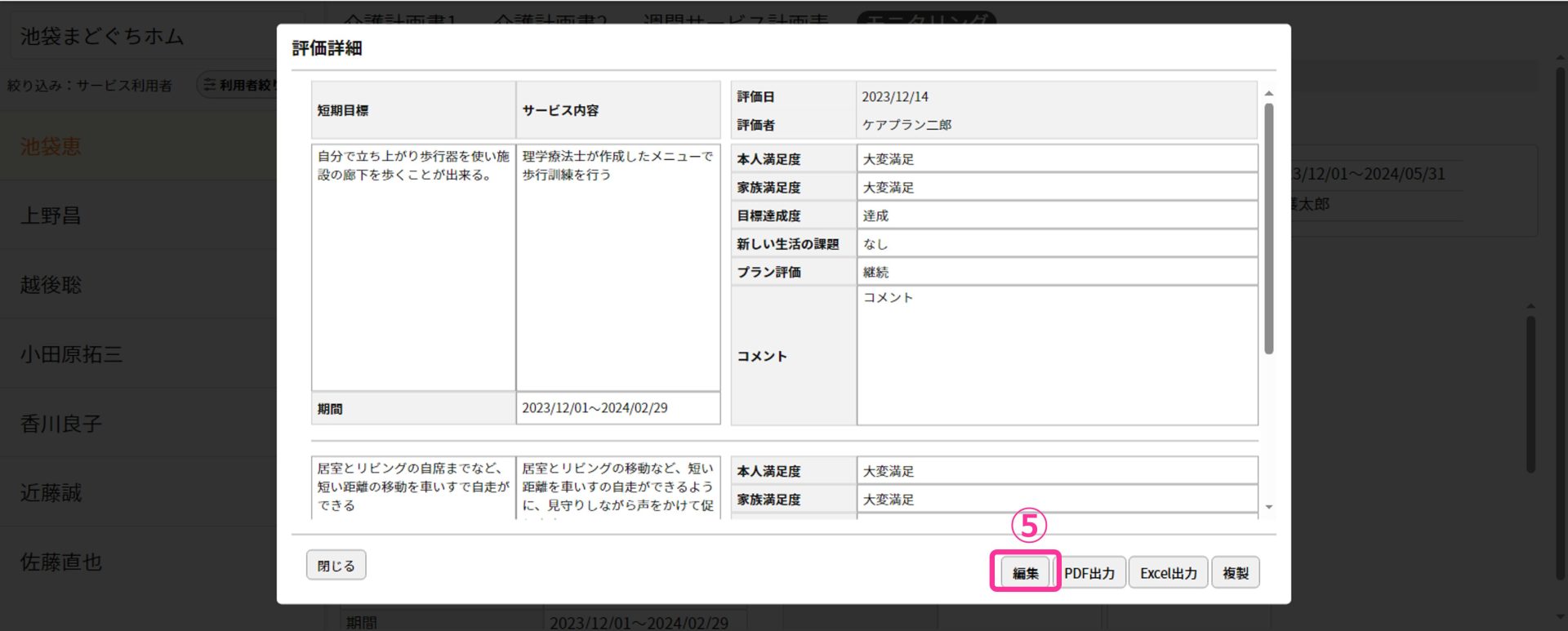Export the evaluation with PDF出力

[x=1089, y=572]
